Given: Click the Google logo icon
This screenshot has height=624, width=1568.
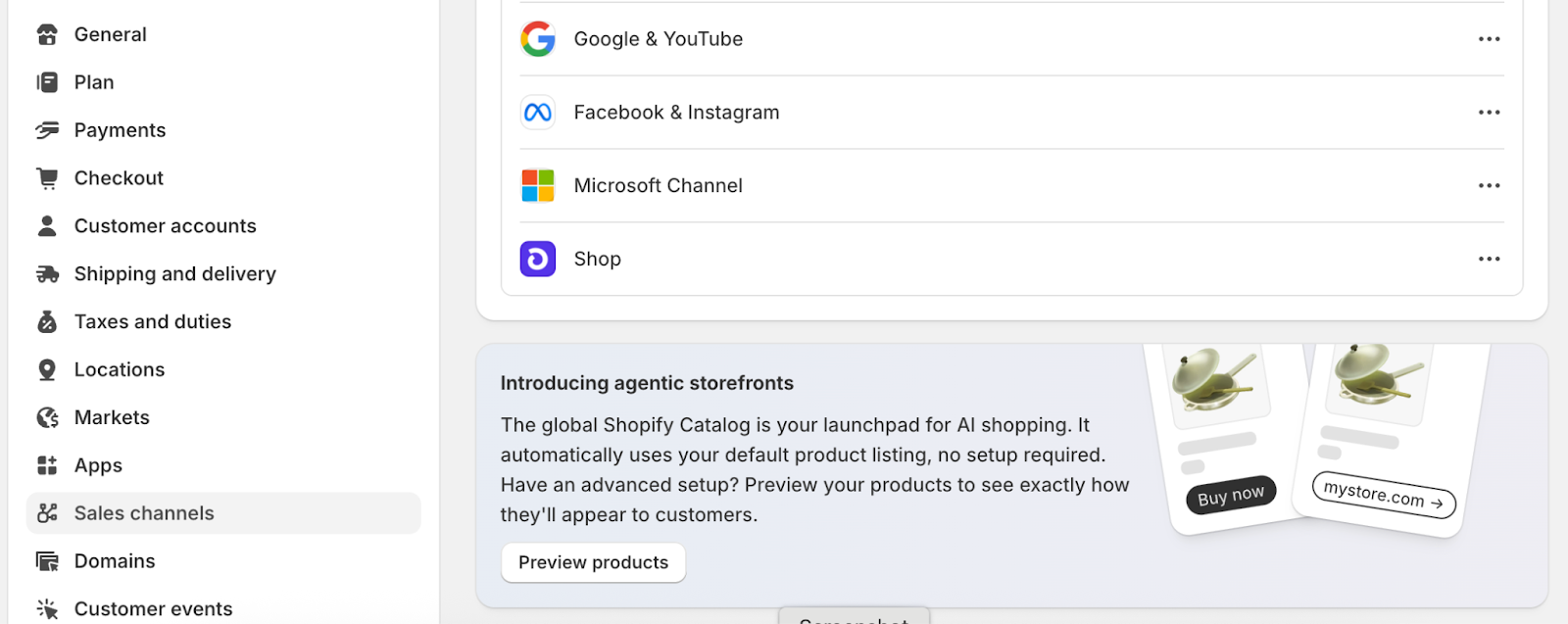Looking at the screenshot, I should pyautogui.click(x=538, y=39).
